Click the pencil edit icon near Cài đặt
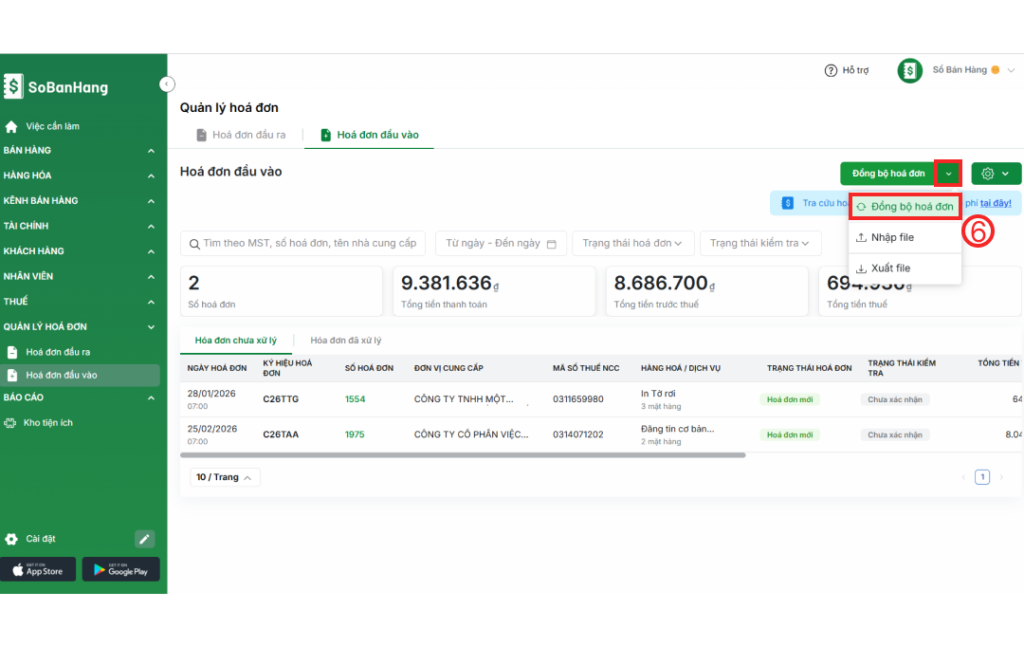The image size is (1024, 647). [x=145, y=539]
